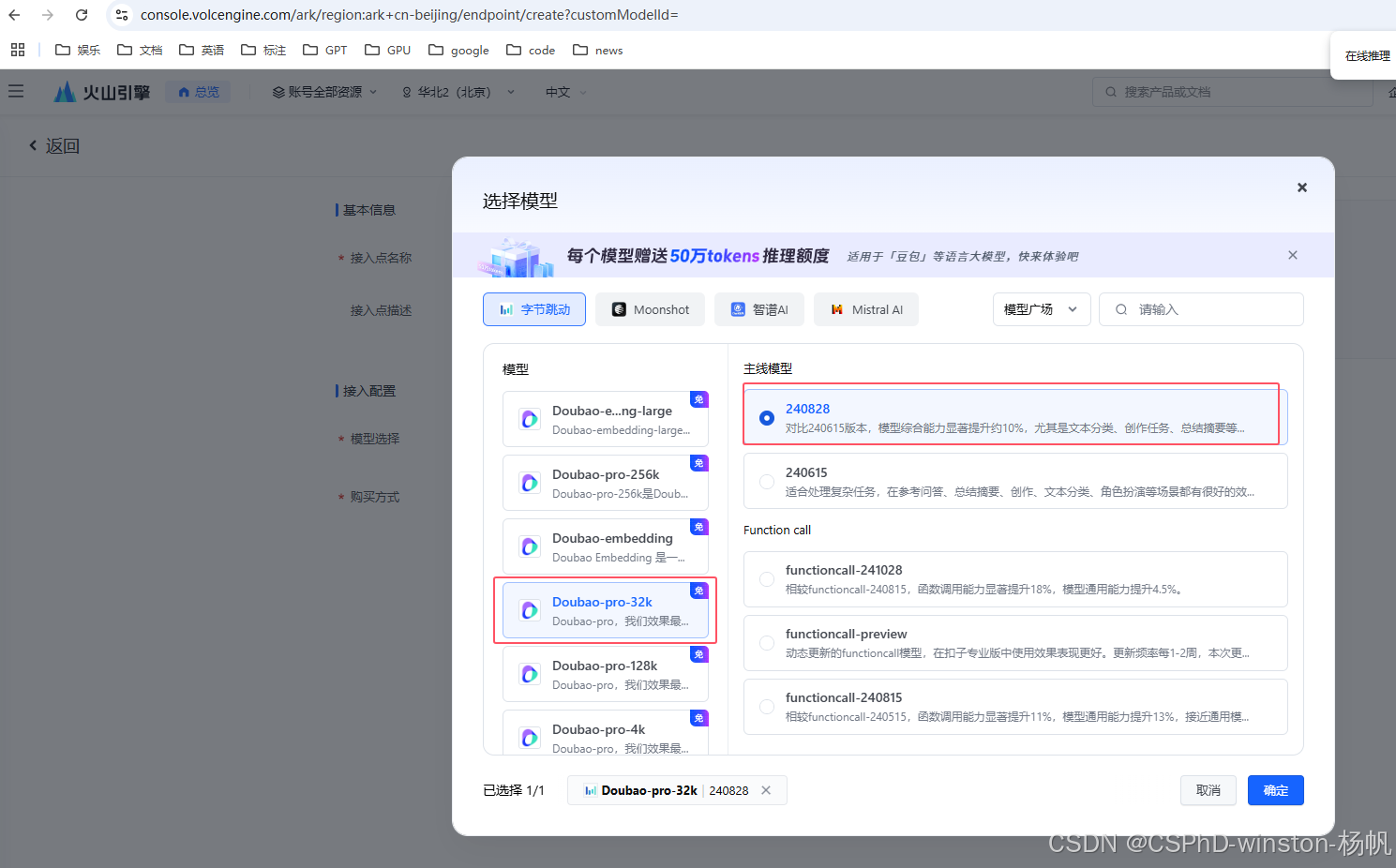Viewport: 1396px width, 868px height.
Task: Switch to the Moonshot provider tab
Action: click(650, 309)
